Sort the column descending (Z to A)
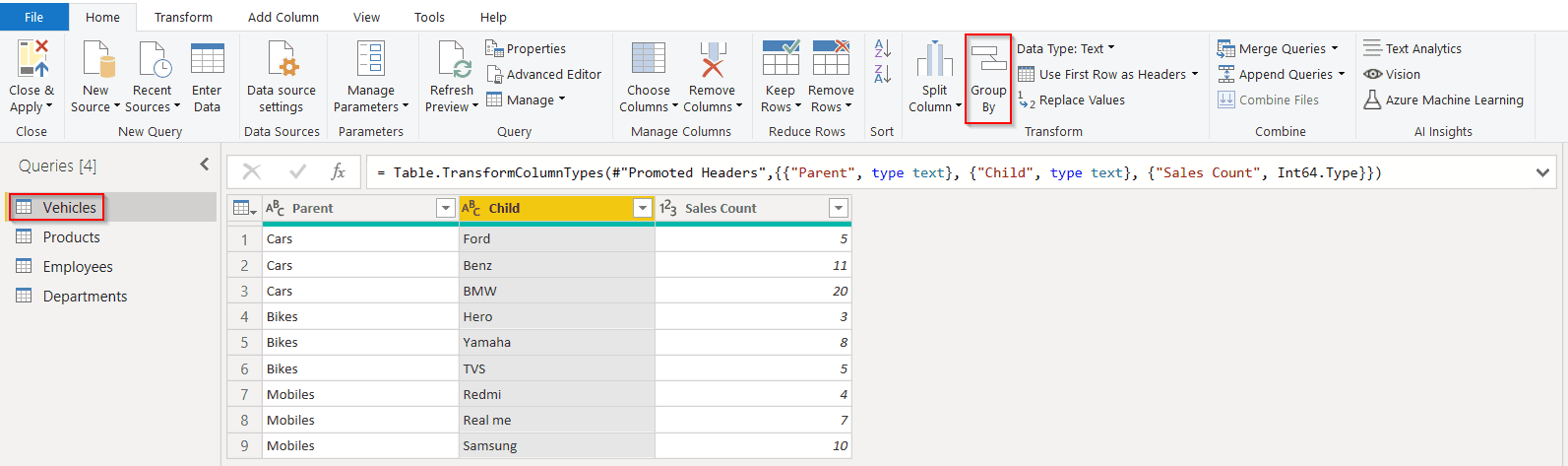Image resolution: width=1568 pixels, height=466 pixels. pyautogui.click(x=883, y=74)
